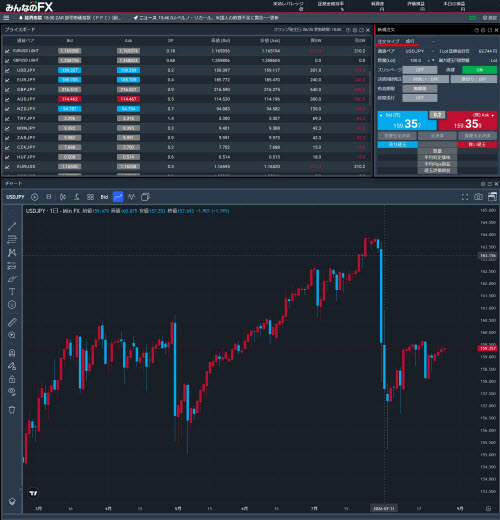
Task: Choose the candlestick chart style icon
Action: [x=63, y=197]
